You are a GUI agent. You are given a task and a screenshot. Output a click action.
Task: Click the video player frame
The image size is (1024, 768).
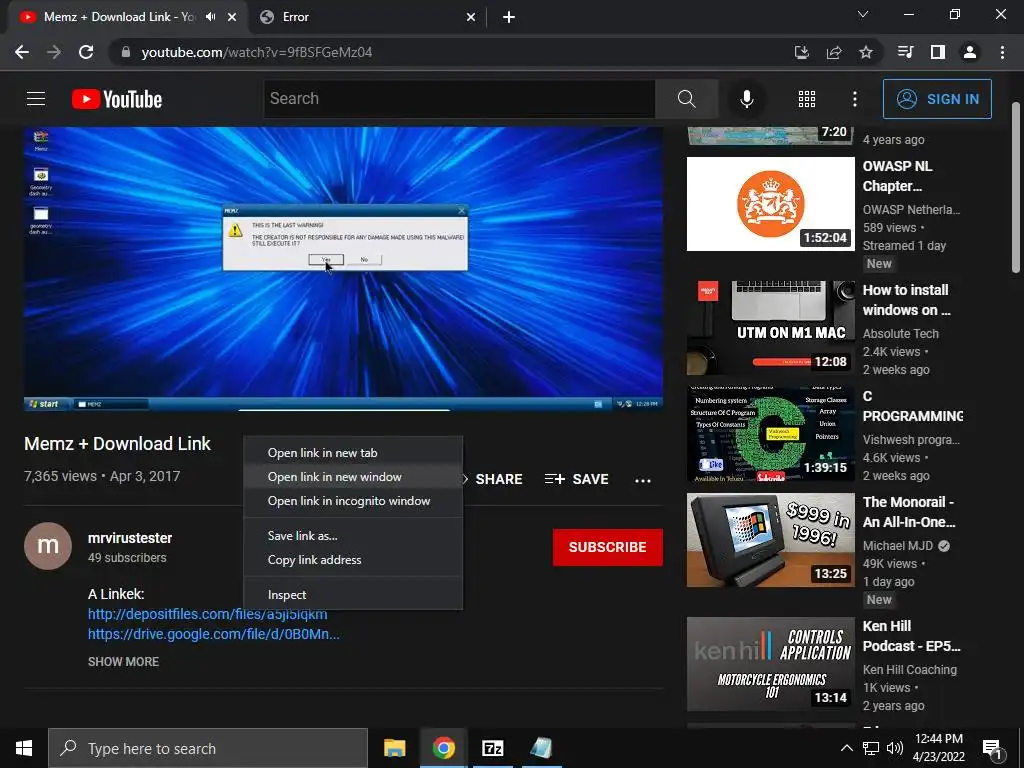pyautogui.click(x=344, y=268)
